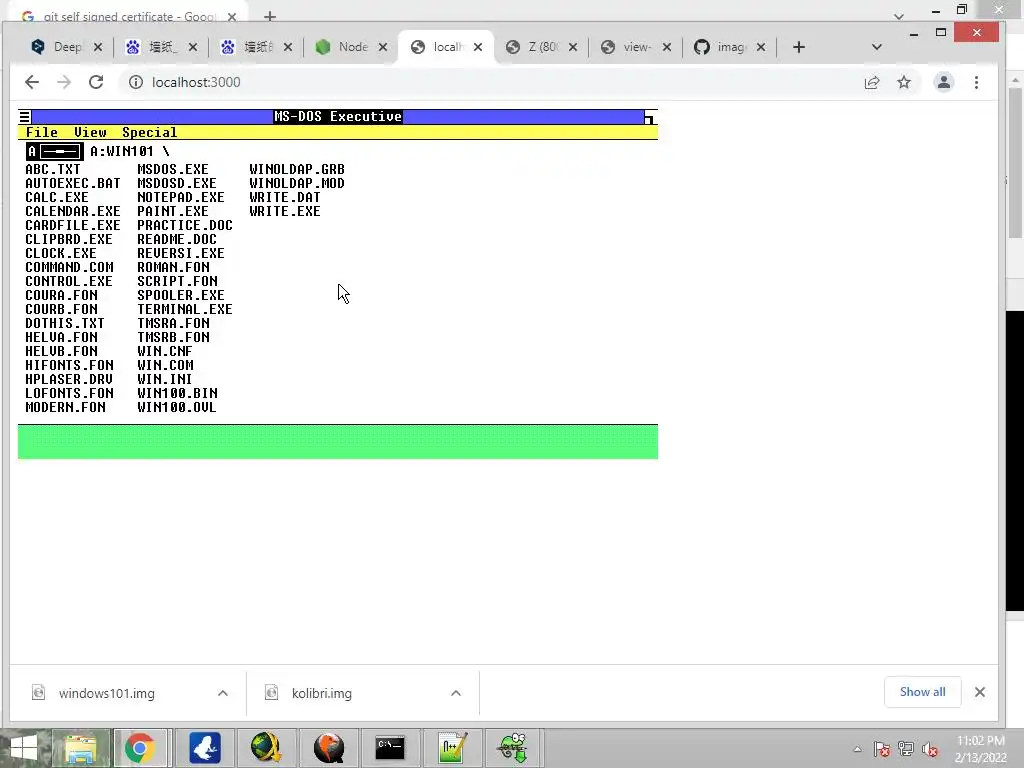The height and width of the screenshot is (768, 1024).
Task: Open File Explorer from taskbar
Action: 81,748
